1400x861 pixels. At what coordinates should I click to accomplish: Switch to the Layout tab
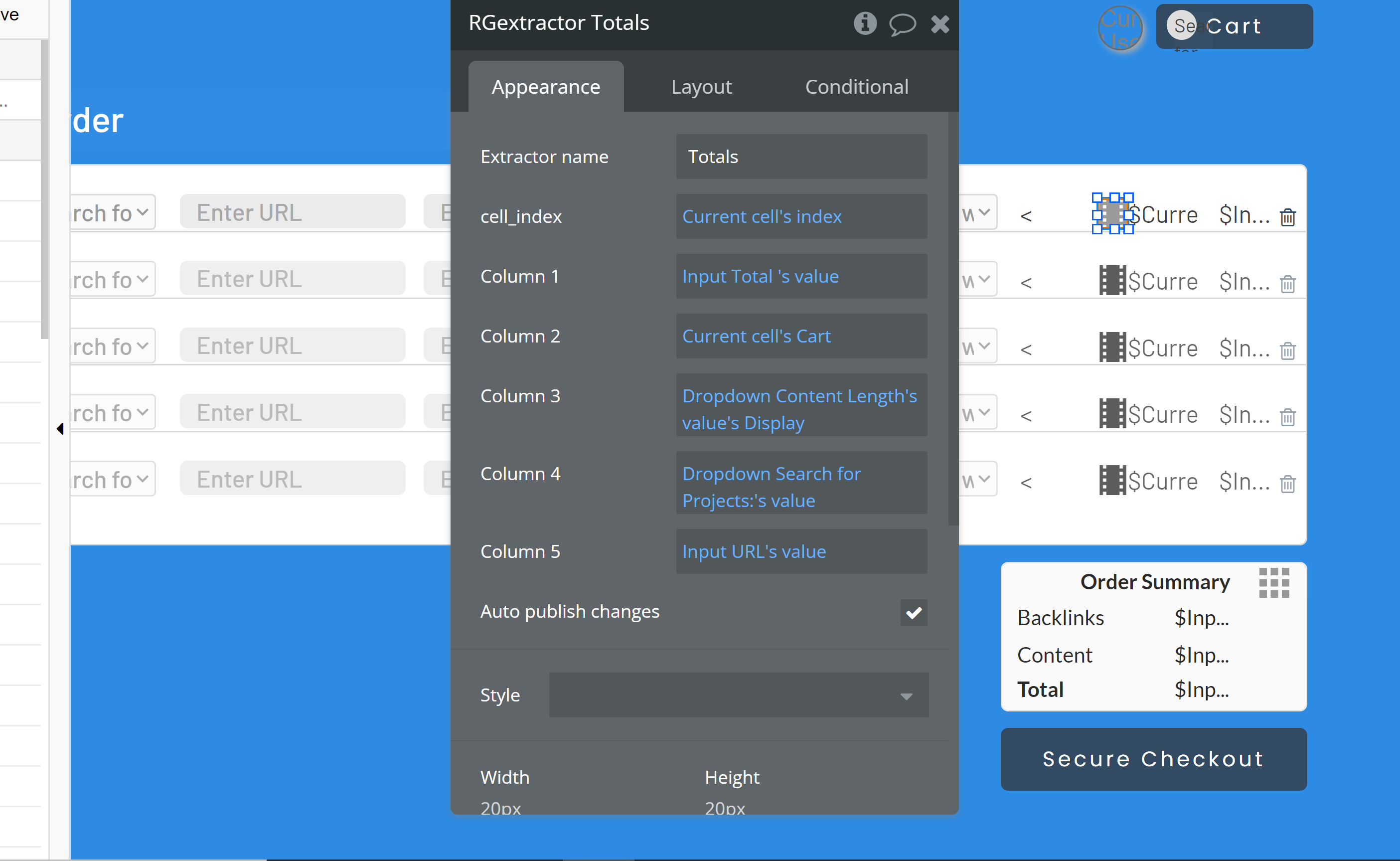(701, 87)
